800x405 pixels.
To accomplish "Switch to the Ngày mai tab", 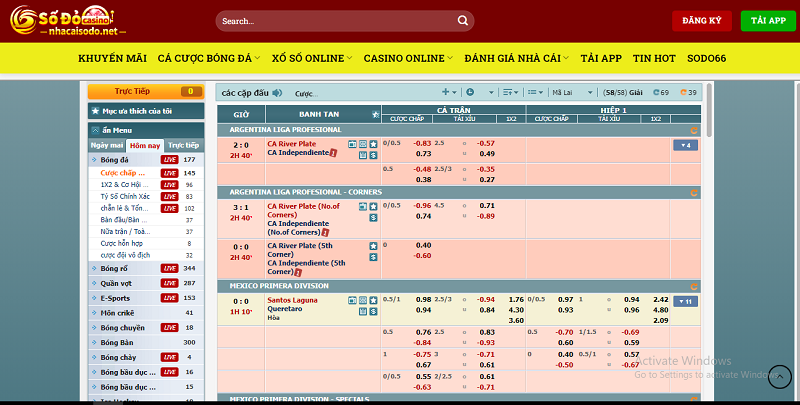I will [x=106, y=145].
